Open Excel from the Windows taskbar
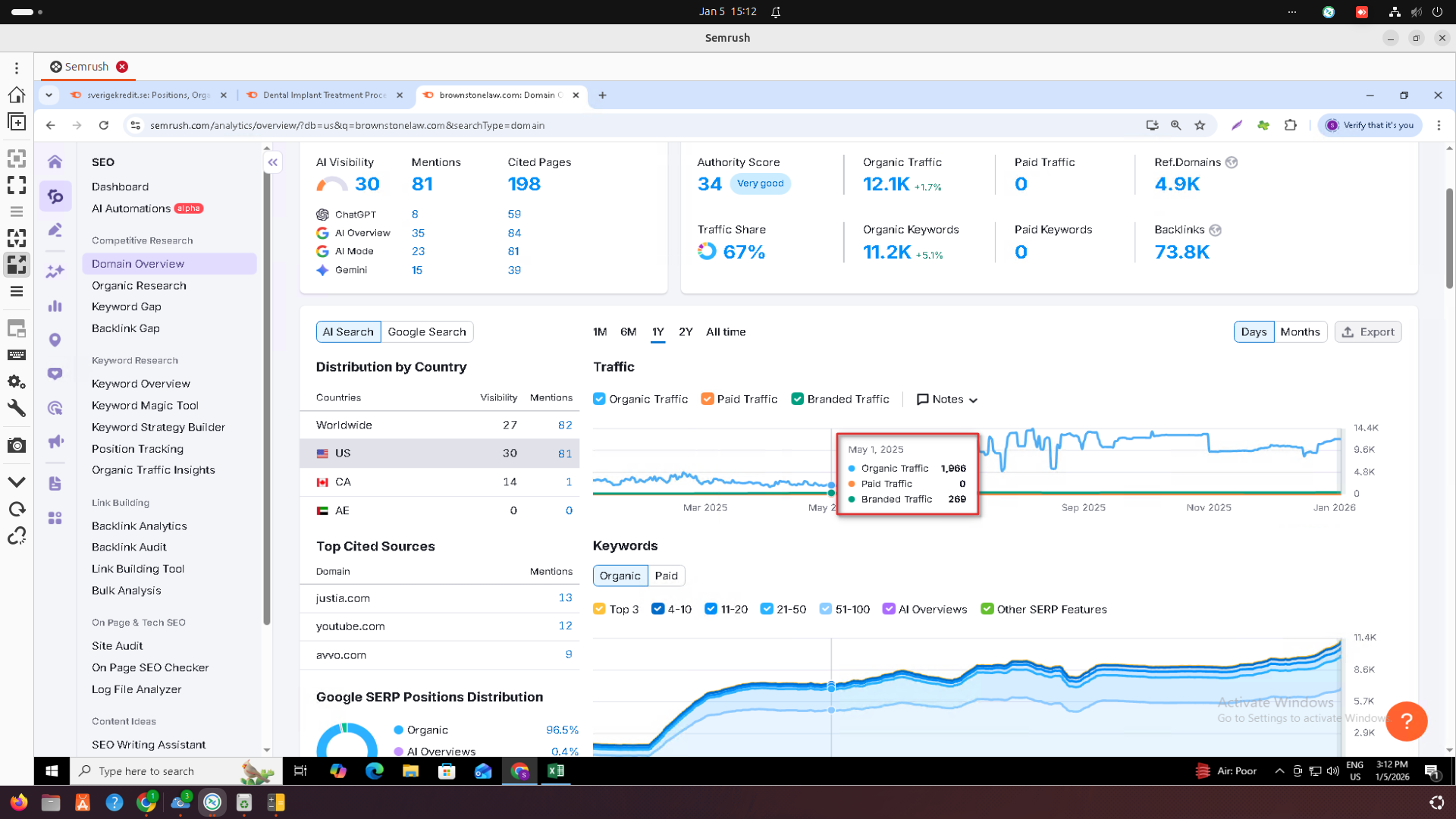Viewport: 1456px width, 819px height. pos(556,770)
